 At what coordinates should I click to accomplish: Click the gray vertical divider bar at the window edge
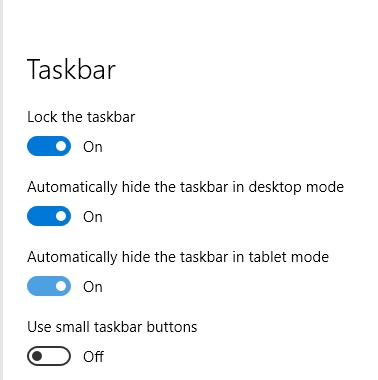[x=1, y=190]
